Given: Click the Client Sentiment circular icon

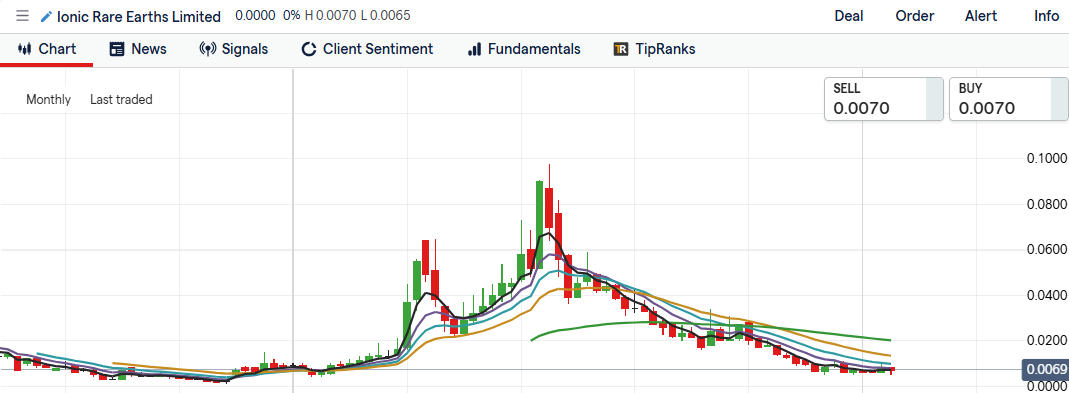Looking at the screenshot, I should (309, 49).
